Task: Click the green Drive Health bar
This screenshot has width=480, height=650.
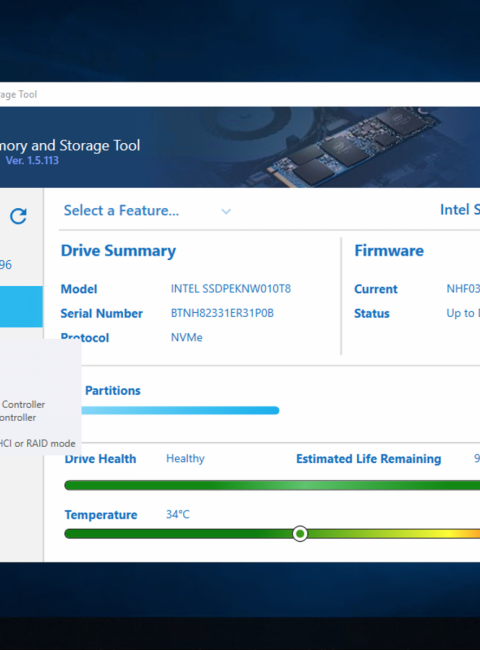Action: pyautogui.click(x=272, y=485)
